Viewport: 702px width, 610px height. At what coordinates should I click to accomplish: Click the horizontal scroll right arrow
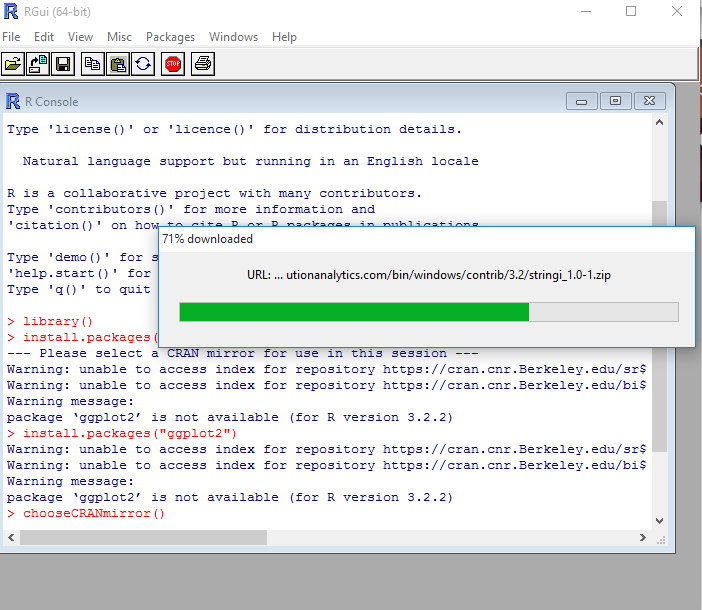click(643, 537)
